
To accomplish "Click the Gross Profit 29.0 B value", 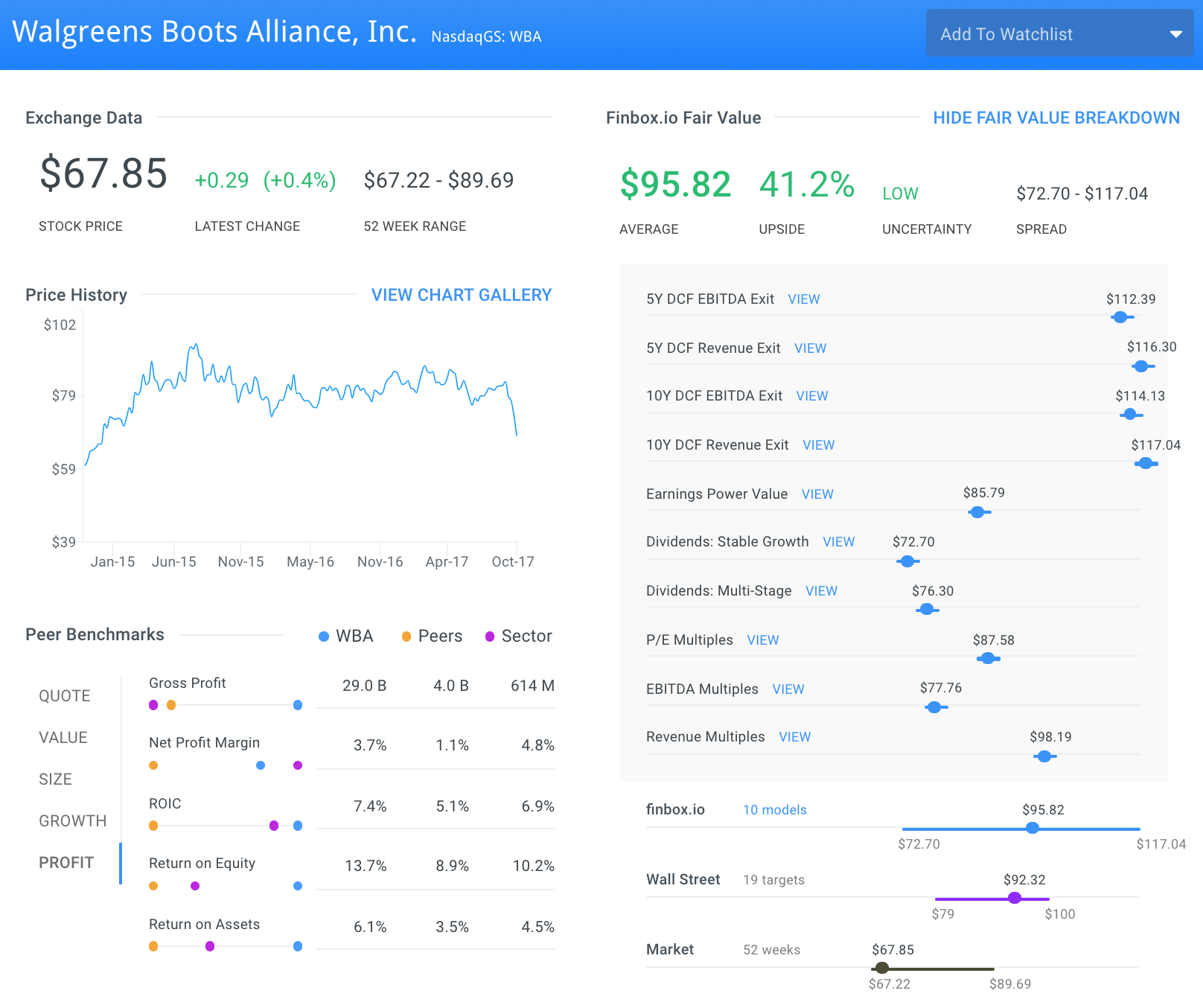I will [x=364, y=686].
